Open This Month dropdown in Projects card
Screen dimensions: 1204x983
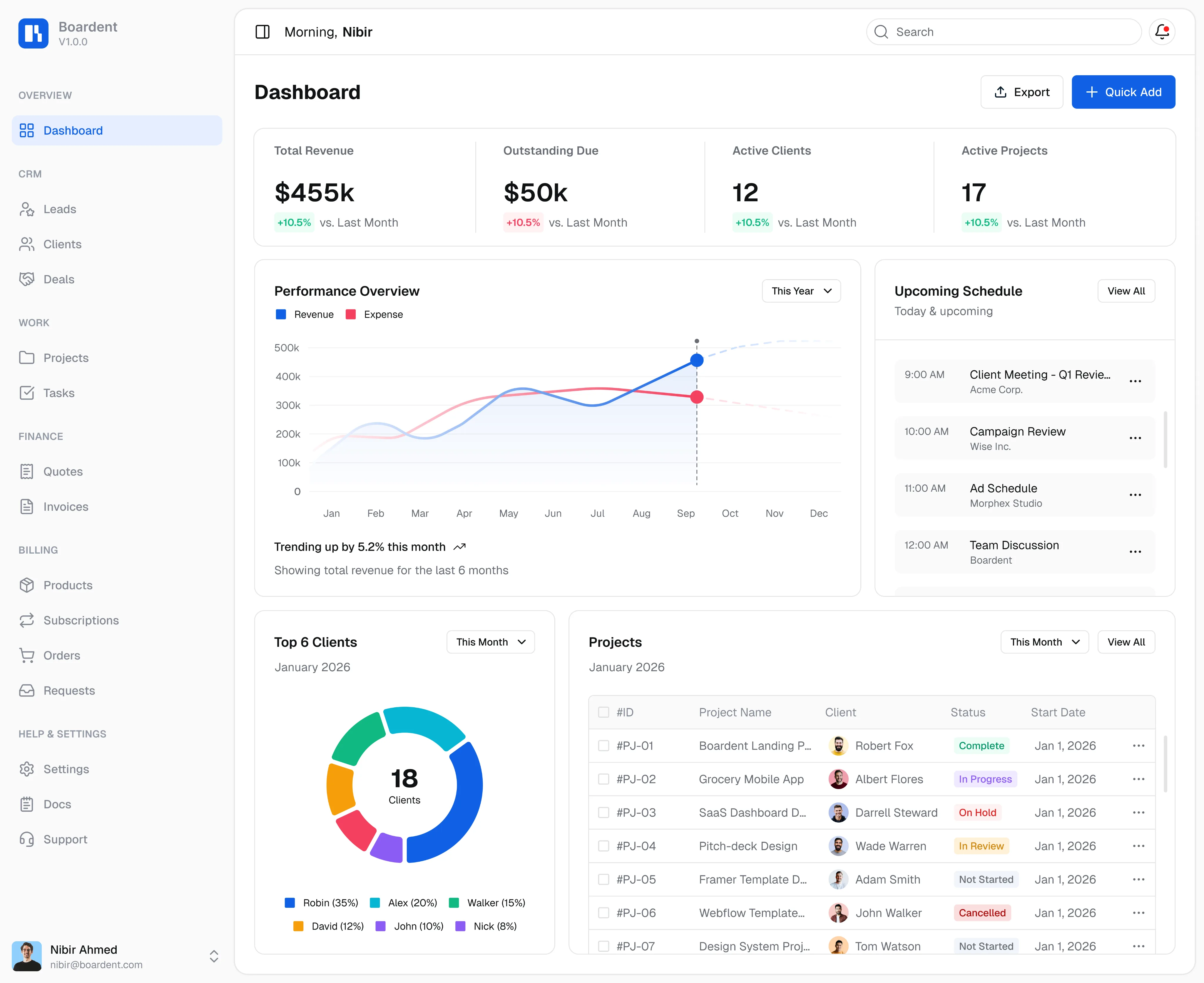(1044, 642)
